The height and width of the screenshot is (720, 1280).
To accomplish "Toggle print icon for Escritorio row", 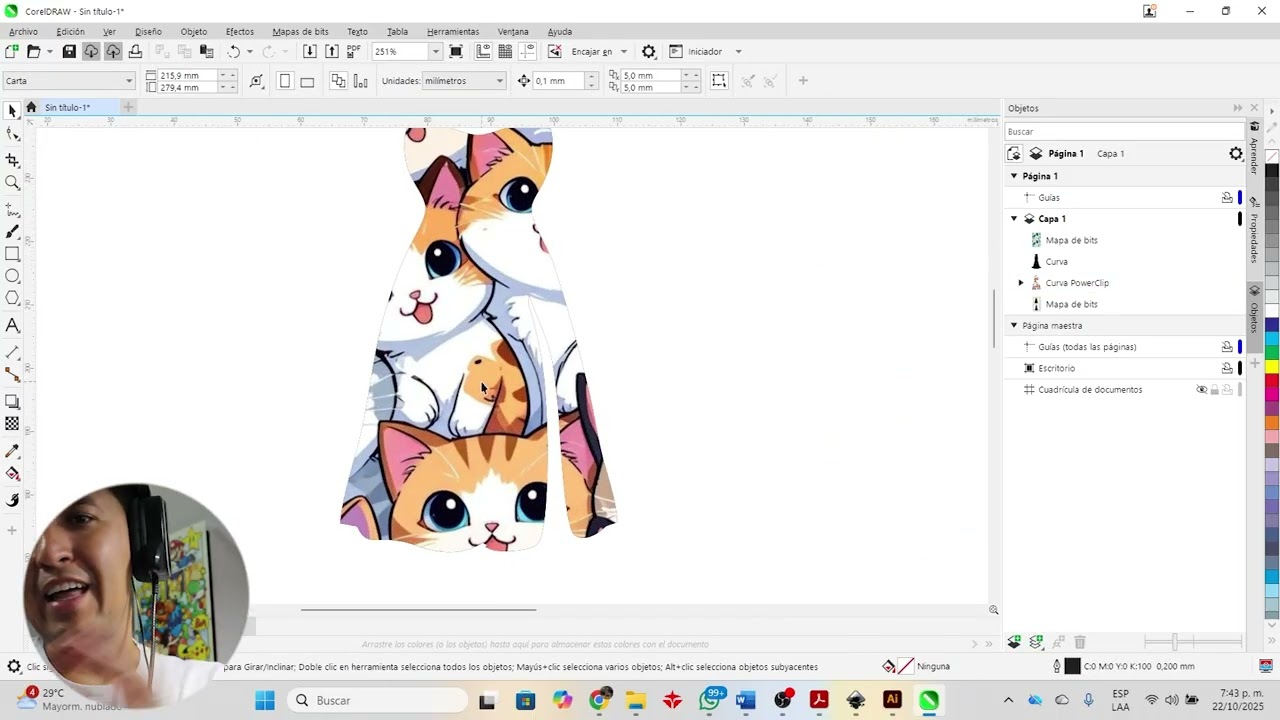I will point(1227,369).
